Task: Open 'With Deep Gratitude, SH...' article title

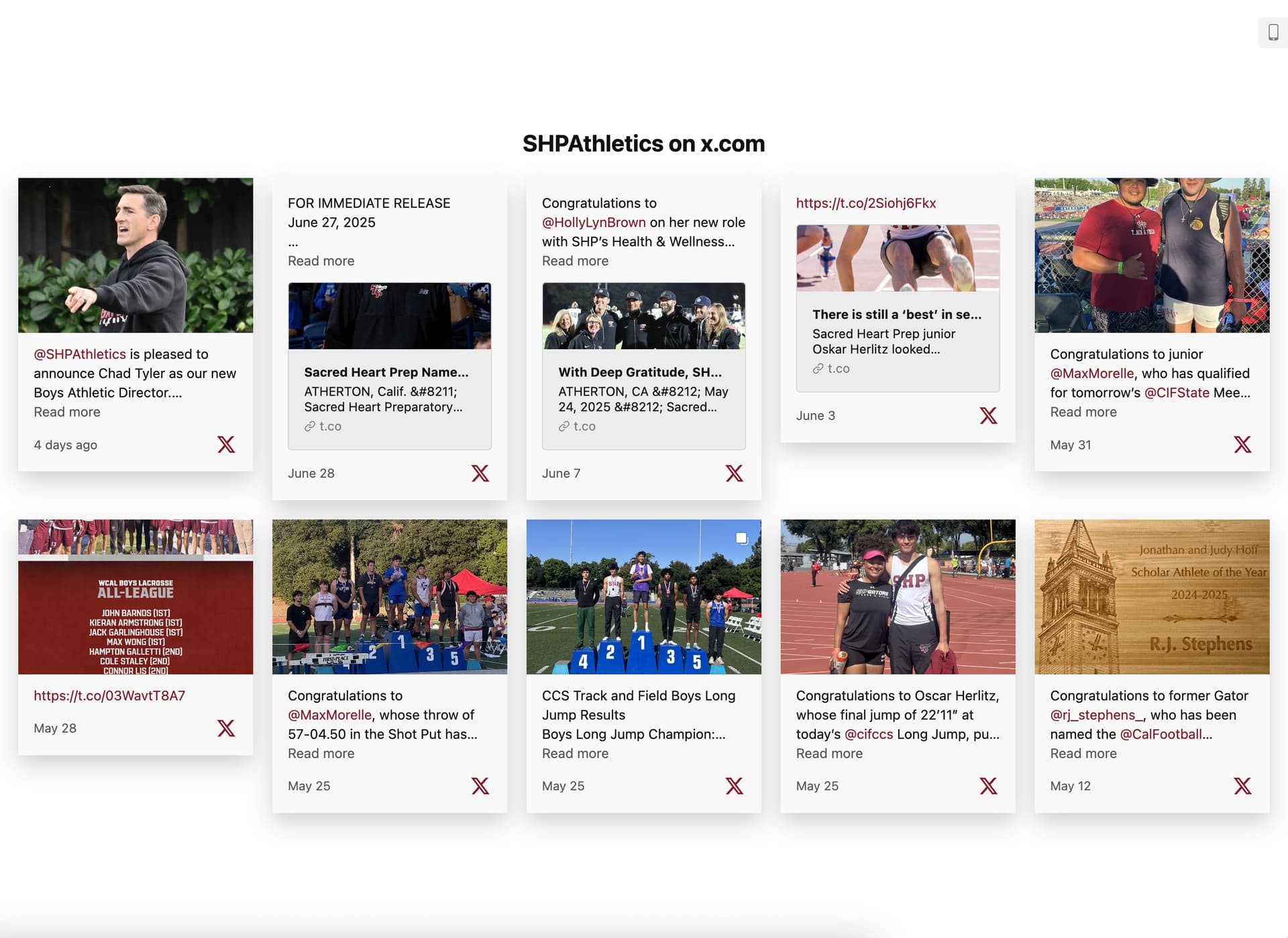Action: coord(640,372)
